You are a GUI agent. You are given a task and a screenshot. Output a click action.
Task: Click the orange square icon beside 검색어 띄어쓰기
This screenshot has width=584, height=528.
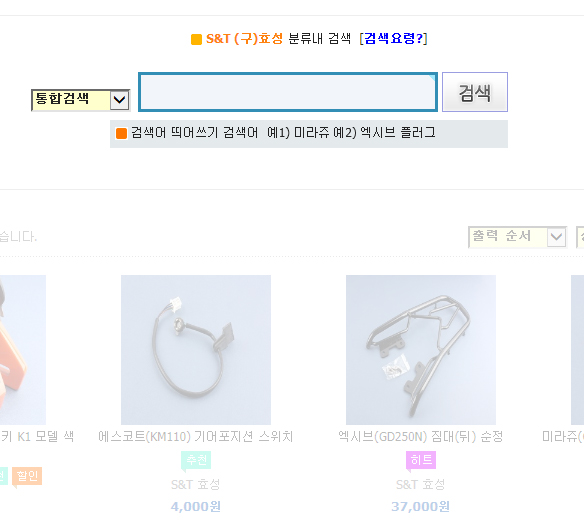point(121,133)
